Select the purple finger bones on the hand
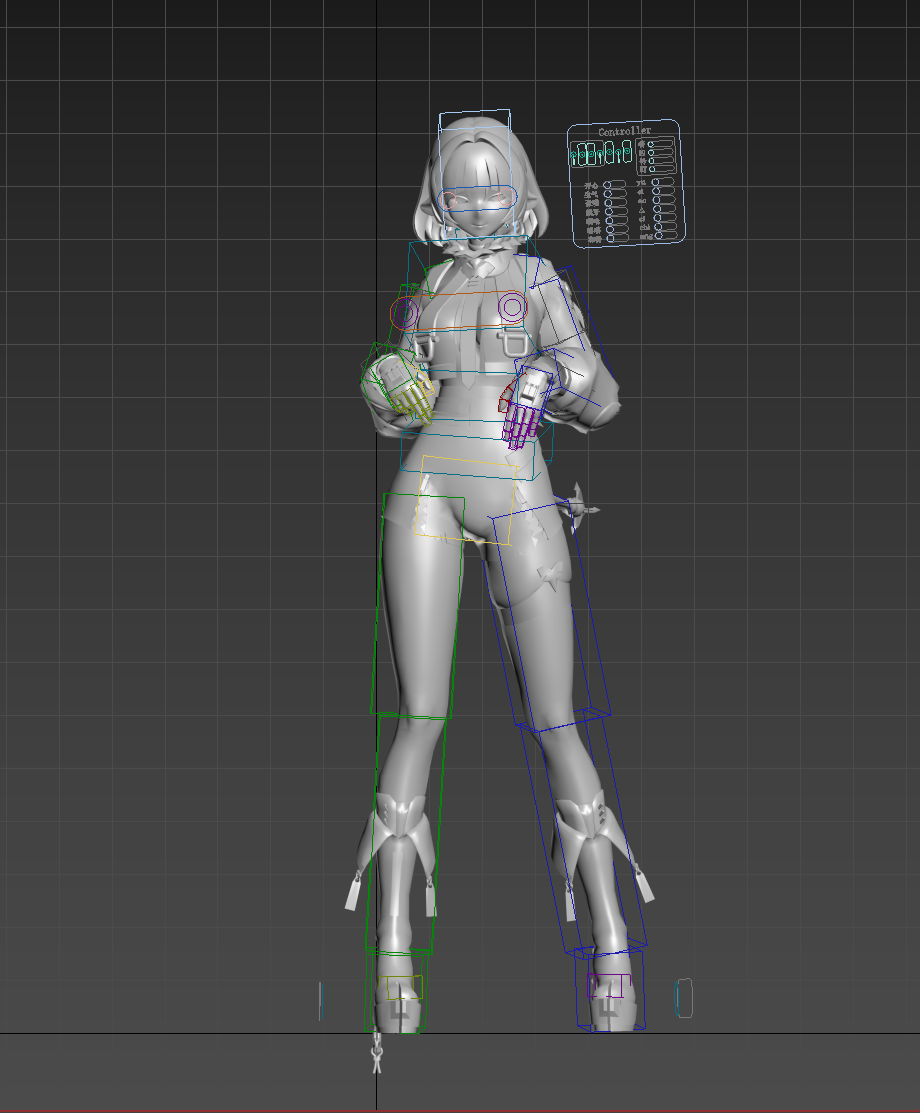 click(x=521, y=426)
